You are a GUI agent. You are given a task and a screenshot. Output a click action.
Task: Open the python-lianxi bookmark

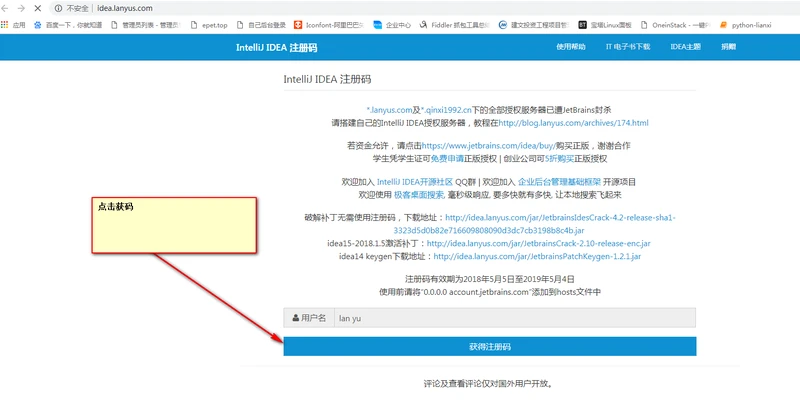pyautogui.click(x=745, y=24)
